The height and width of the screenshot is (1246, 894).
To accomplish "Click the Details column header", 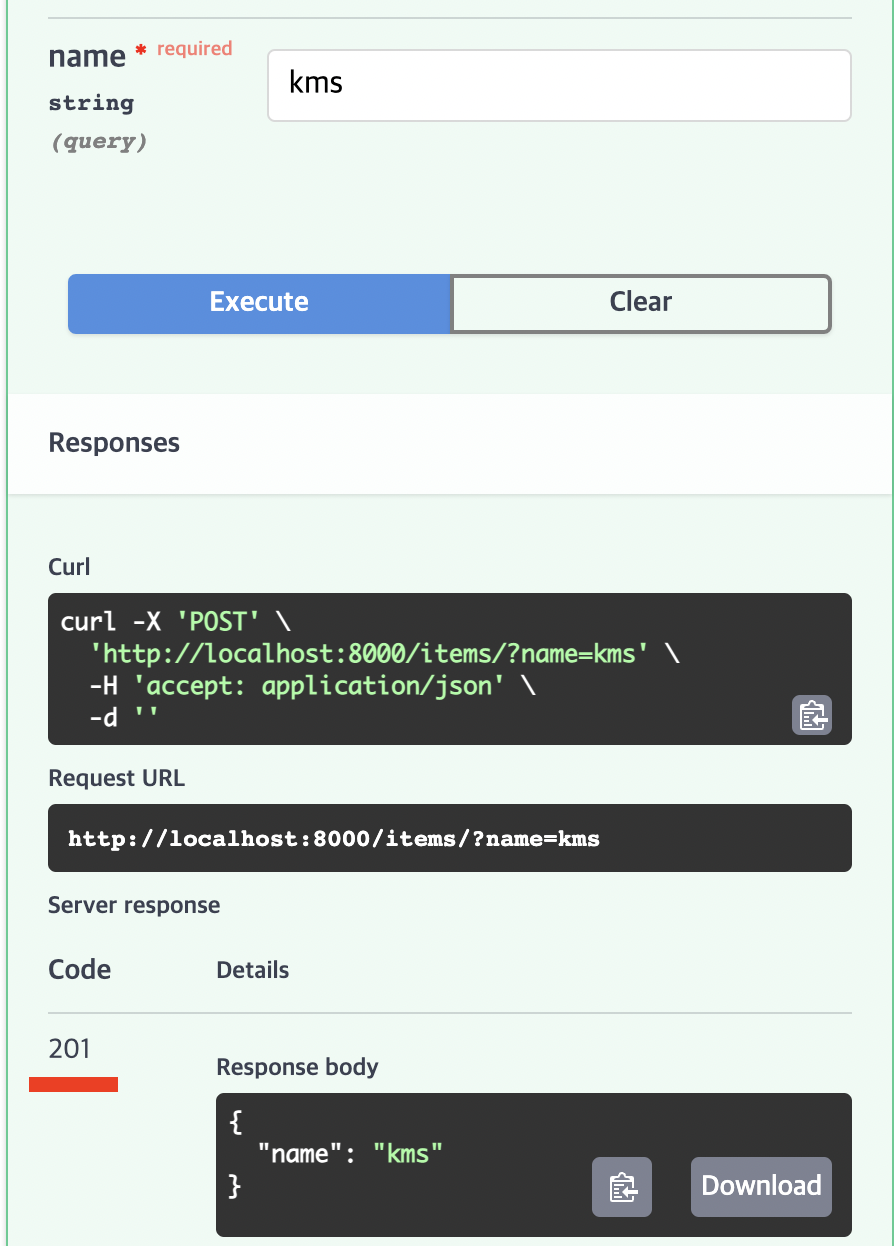I will tap(253, 970).
